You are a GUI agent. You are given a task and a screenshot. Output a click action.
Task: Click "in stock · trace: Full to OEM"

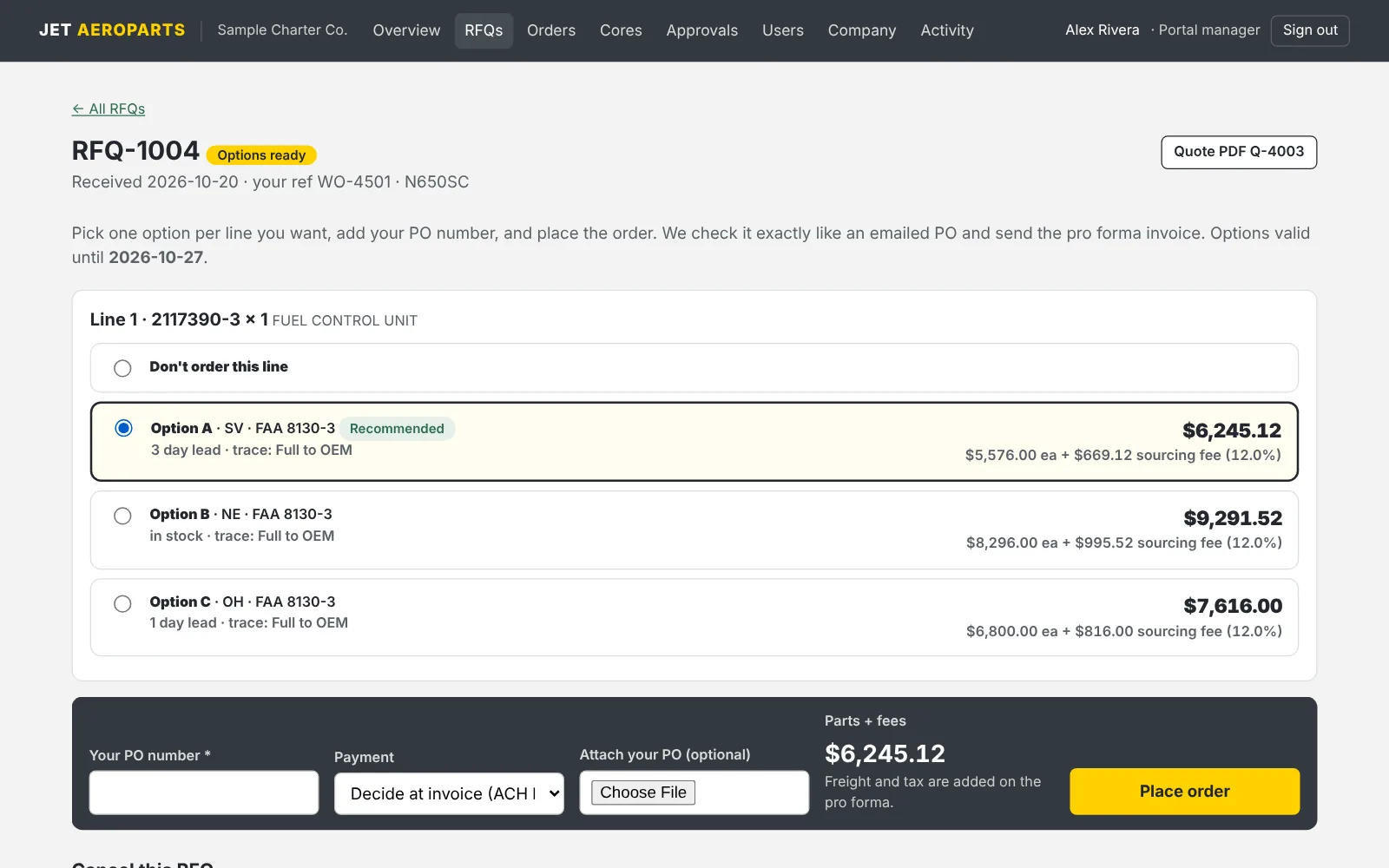pyautogui.click(x=242, y=536)
